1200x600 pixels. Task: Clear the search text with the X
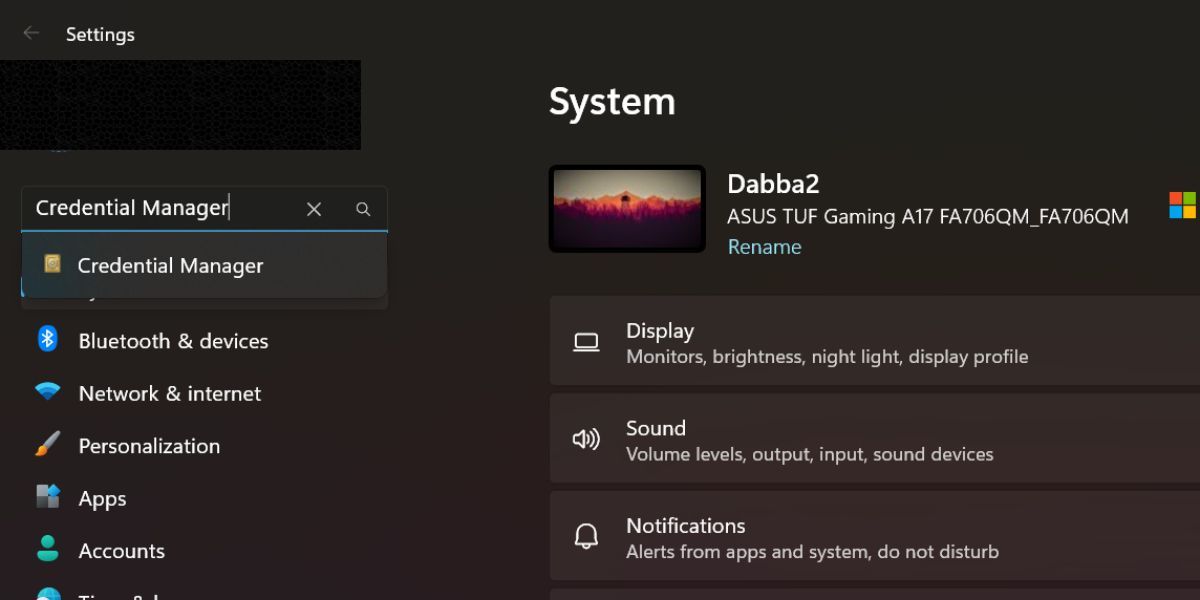click(314, 209)
